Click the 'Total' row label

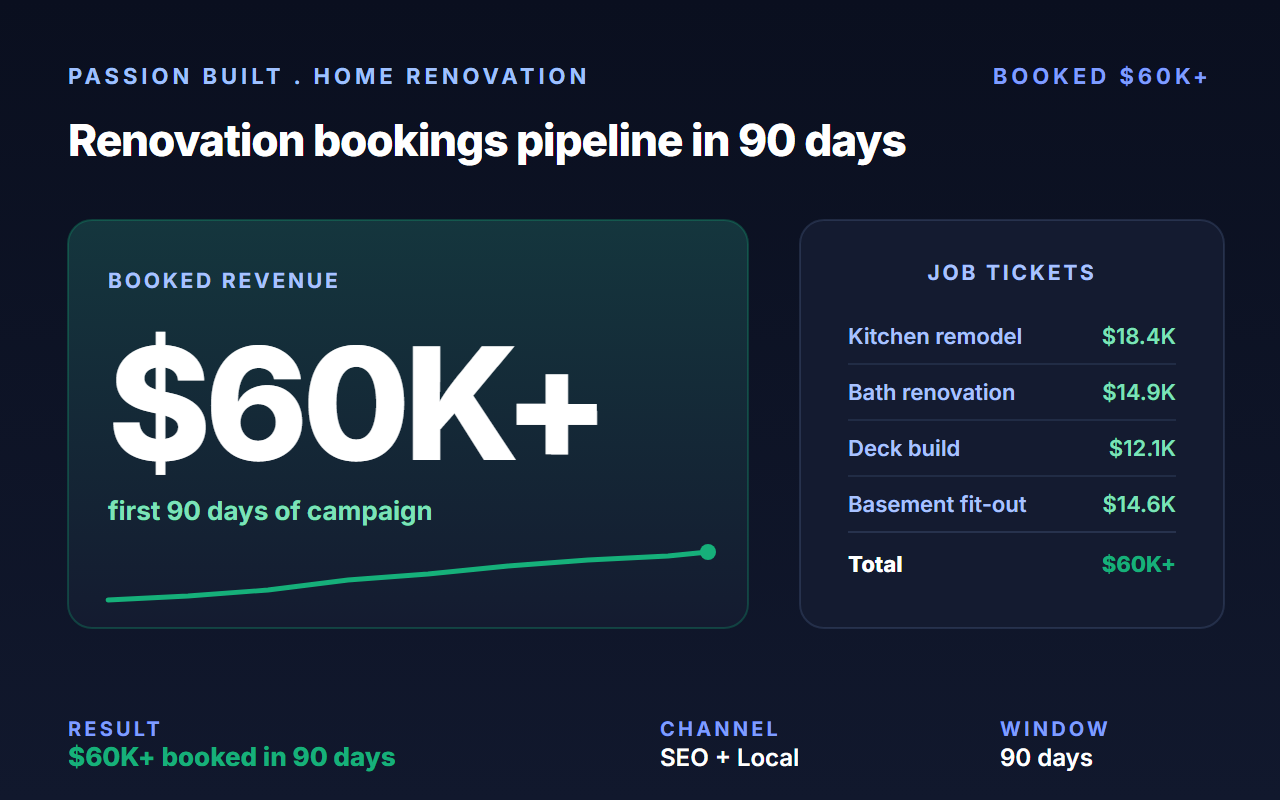pos(875,565)
